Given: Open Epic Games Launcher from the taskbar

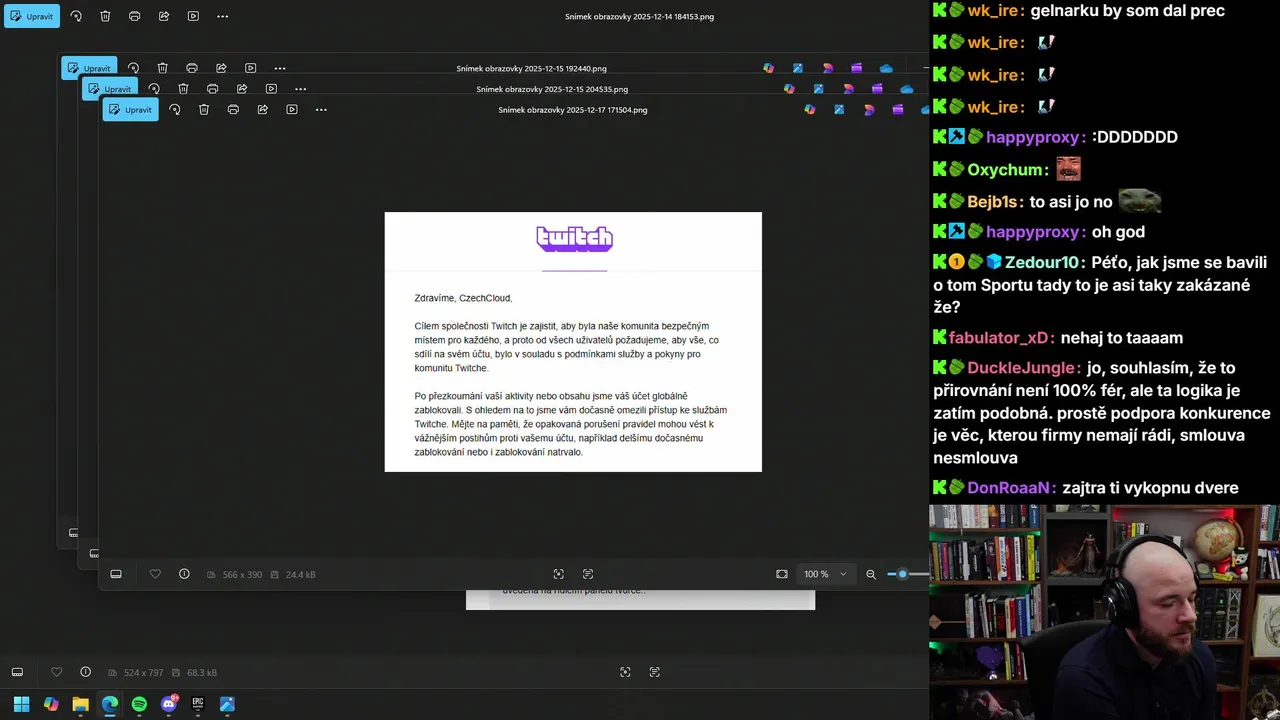Looking at the screenshot, I should coord(198,704).
